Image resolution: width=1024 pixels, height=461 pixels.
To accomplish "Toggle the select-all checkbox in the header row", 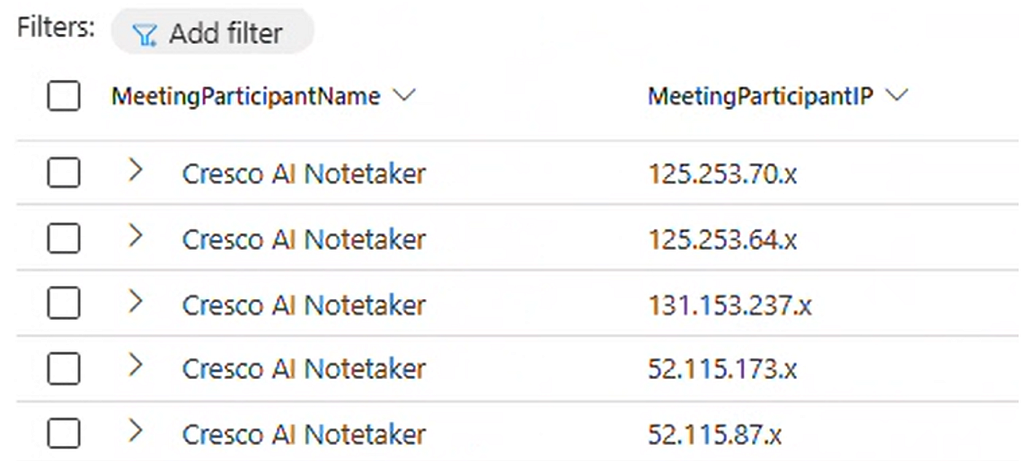I will tap(64, 97).
